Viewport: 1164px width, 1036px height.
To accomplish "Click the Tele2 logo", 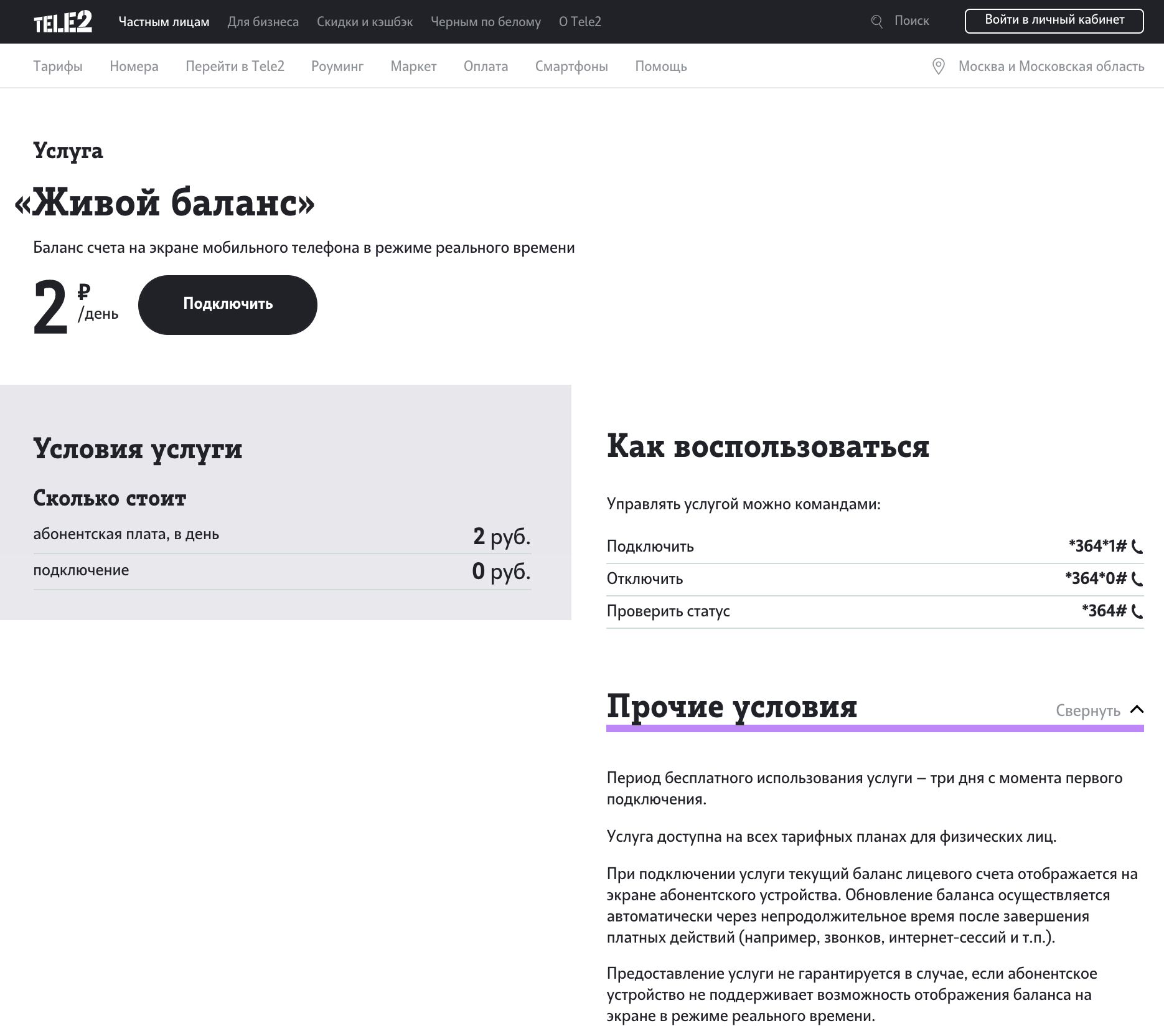I will [62, 22].
